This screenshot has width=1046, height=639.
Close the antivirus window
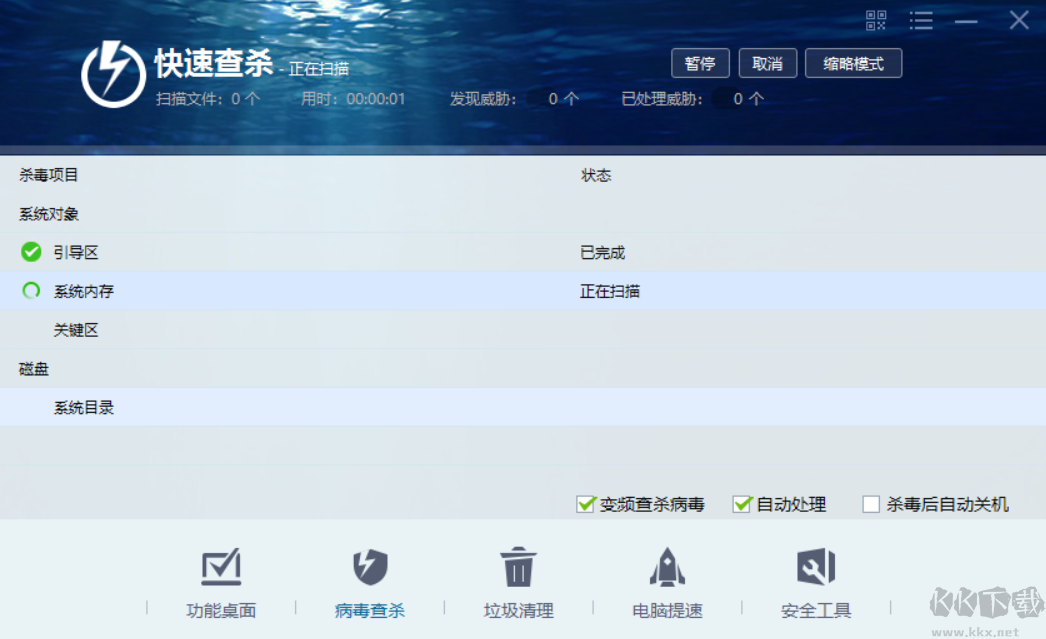click(x=1019, y=20)
